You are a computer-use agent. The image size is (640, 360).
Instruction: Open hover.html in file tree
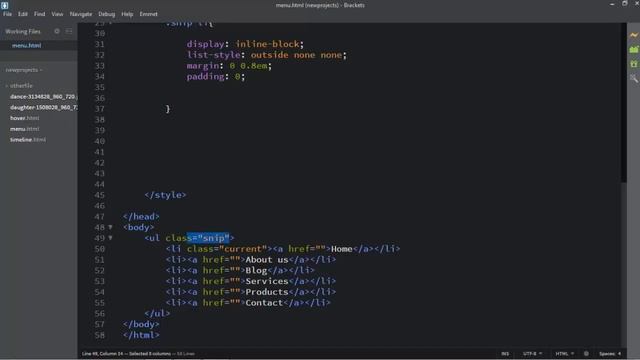[24, 118]
